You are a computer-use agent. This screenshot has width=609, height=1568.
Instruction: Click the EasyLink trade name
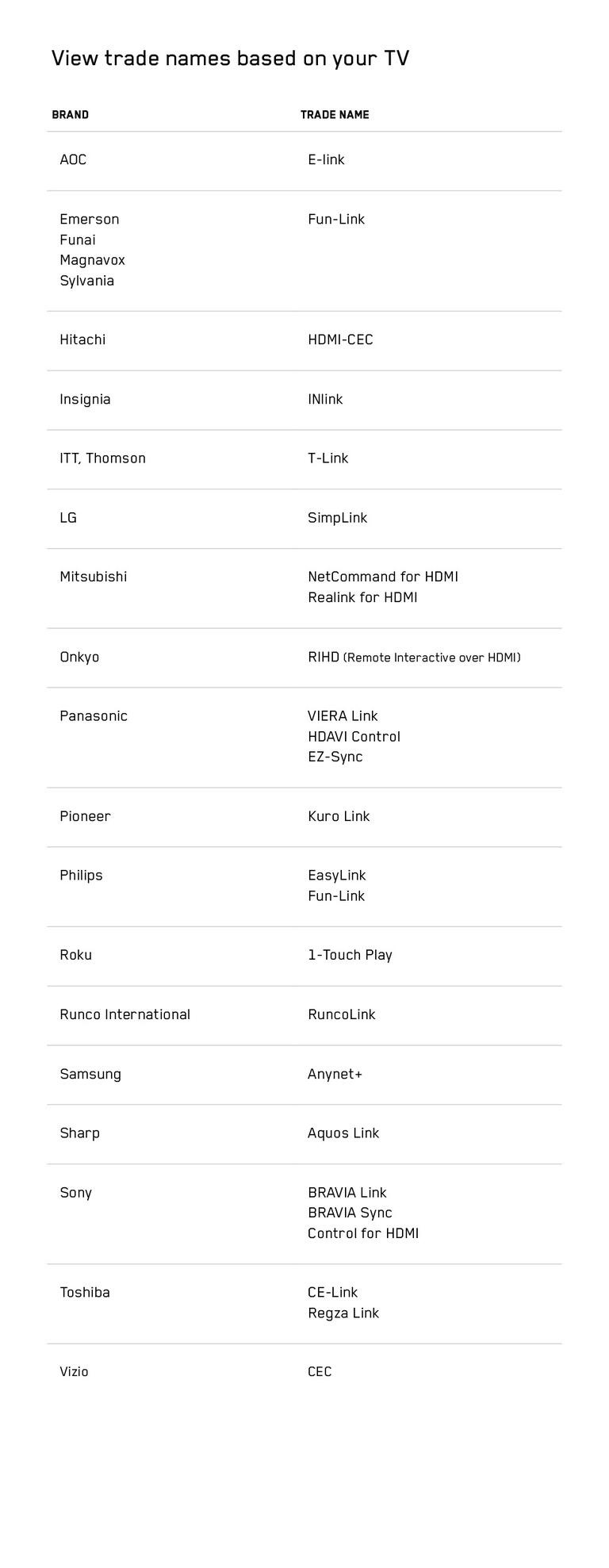point(336,876)
